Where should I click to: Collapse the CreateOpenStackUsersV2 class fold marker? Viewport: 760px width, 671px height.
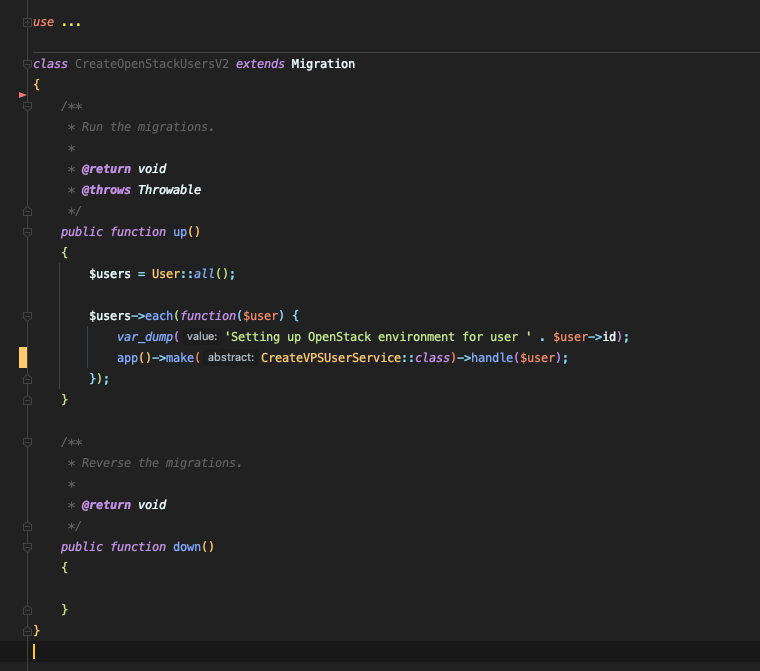pyautogui.click(x=27, y=64)
